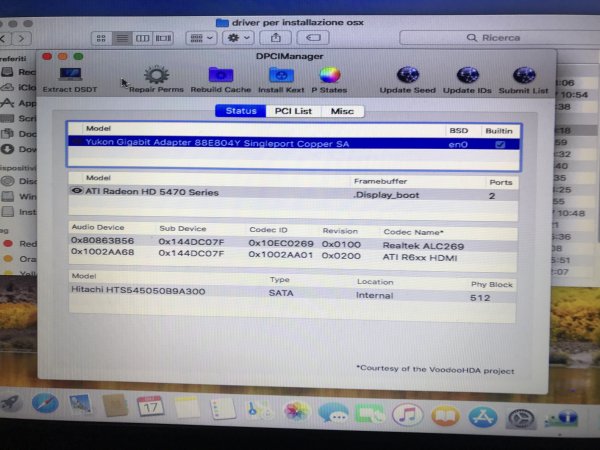Open iTunes from the Dock
The image size is (600, 450).
tap(408, 415)
